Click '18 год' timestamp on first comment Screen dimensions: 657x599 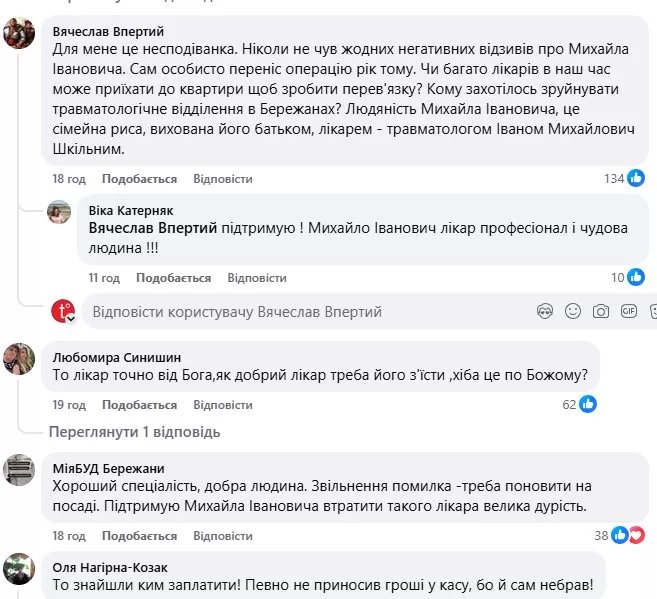[70, 179]
